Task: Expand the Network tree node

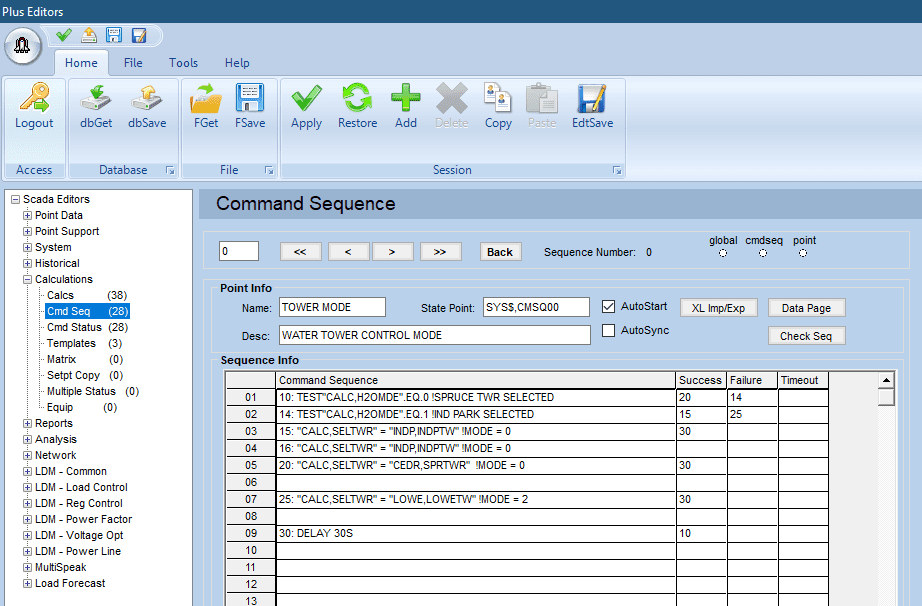Action: coord(27,455)
